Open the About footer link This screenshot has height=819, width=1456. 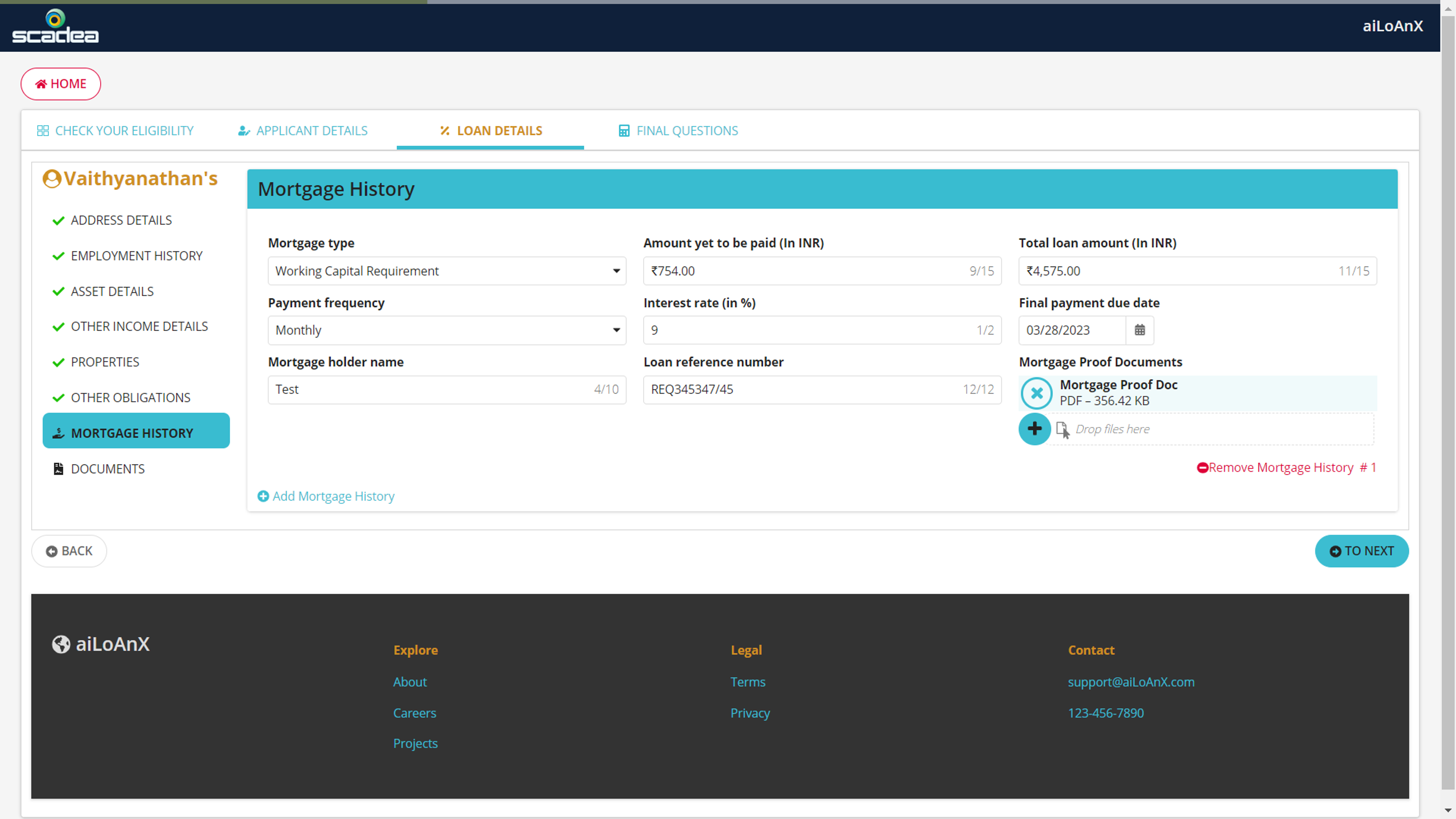(410, 682)
